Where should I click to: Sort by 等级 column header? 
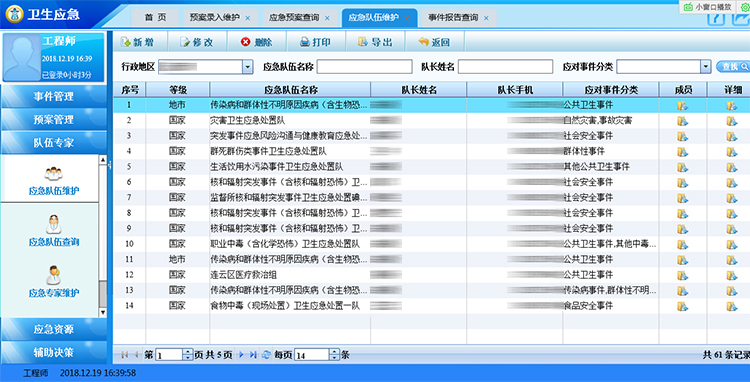coord(177,89)
